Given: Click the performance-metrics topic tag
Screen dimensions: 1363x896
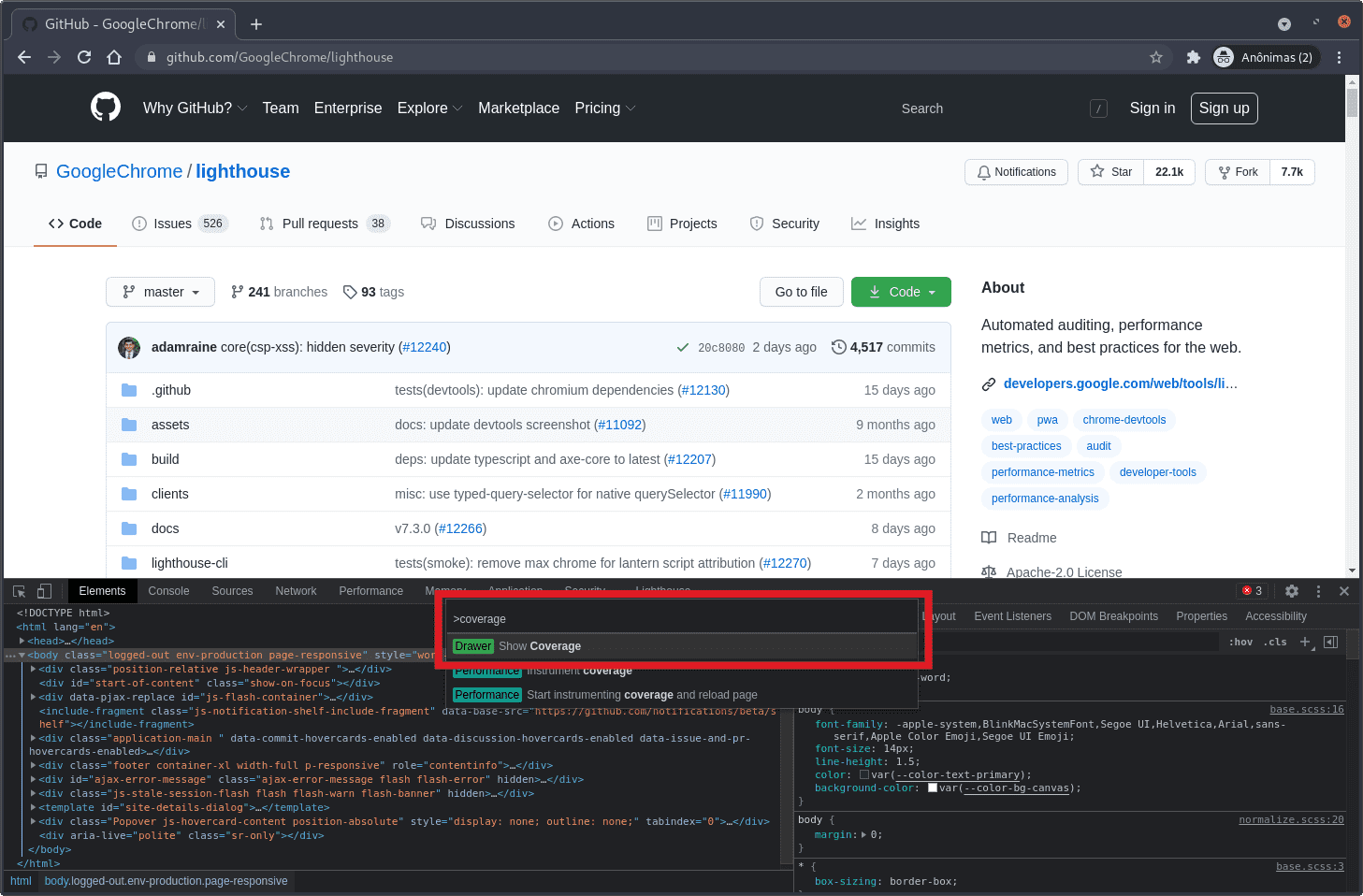Looking at the screenshot, I should 1042,472.
